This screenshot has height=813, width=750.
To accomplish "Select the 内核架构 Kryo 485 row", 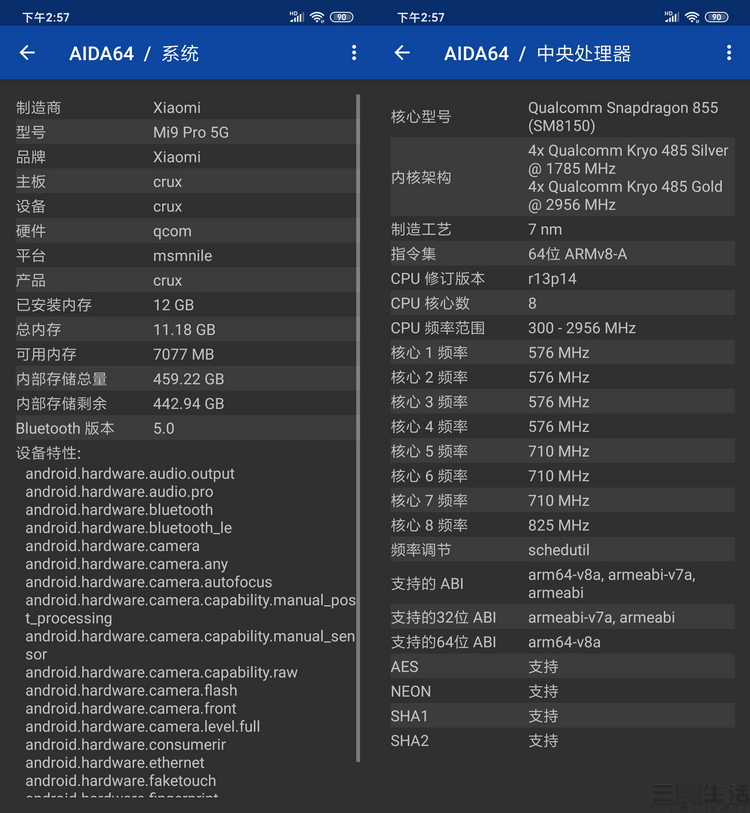I will pos(563,177).
